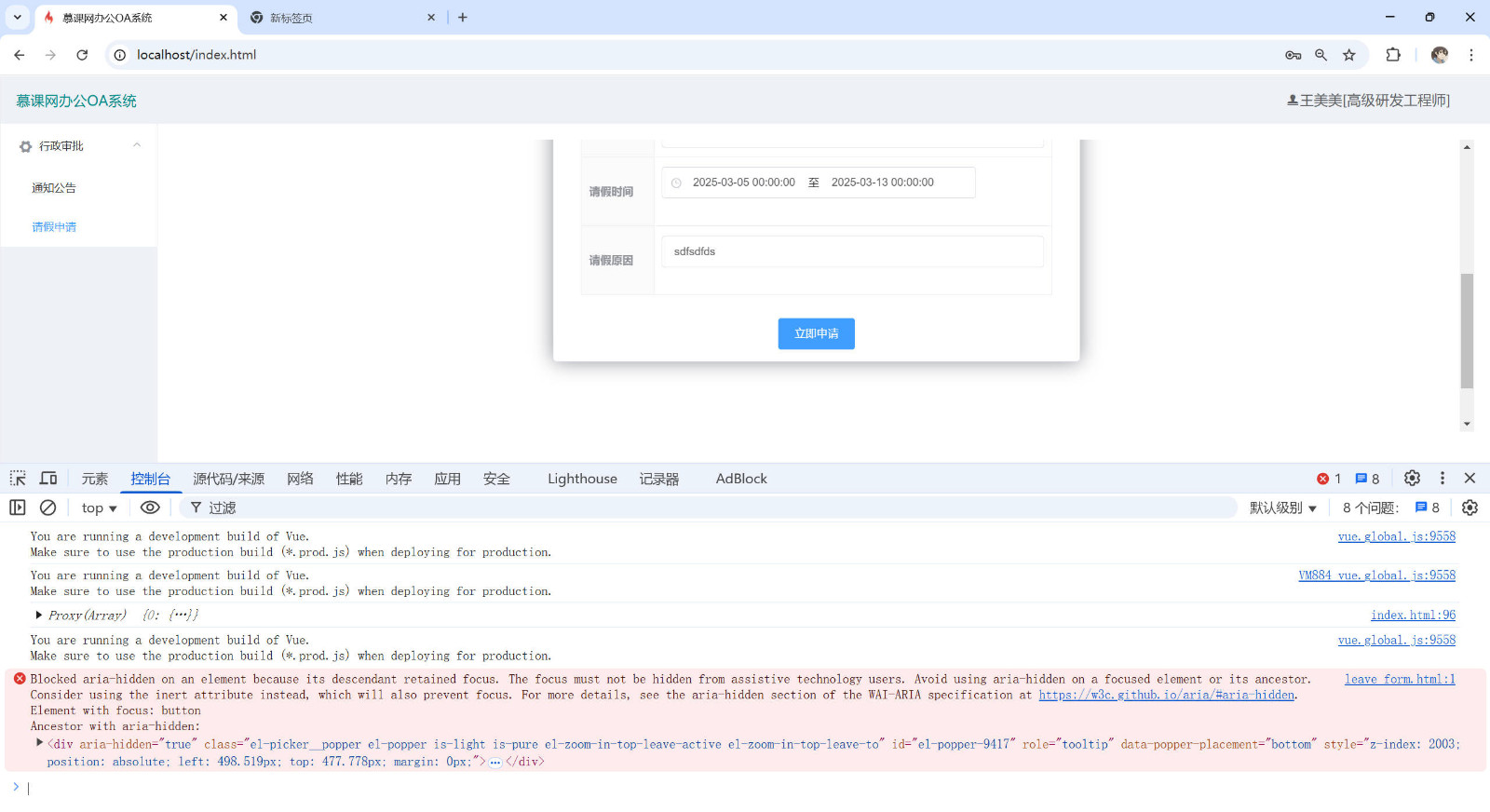Close the 新标签页 browser tab
Image resolution: width=1490 pixels, height=812 pixels.
(431, 18)
